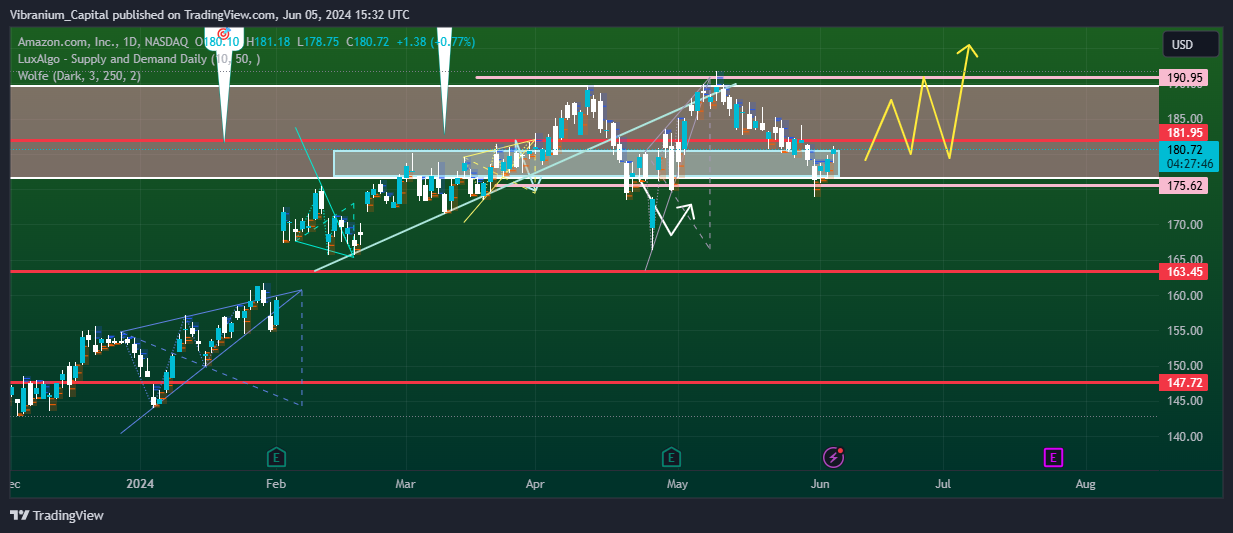Click the May label on time axis
The height and width of the screenshot is (533, 1233).
click(678, 484)
